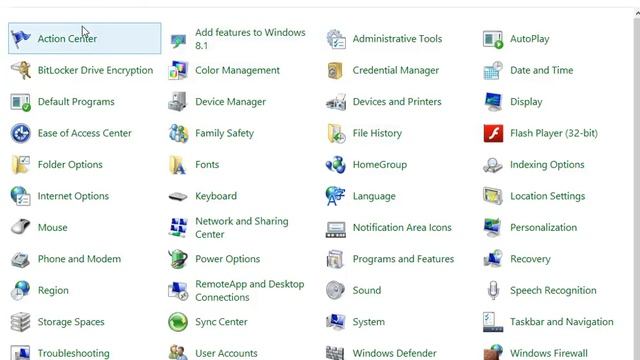This screenshot has width=640, height=360.
Task: Click the scrollbar up arrow
Action: [x=637, y=13]
